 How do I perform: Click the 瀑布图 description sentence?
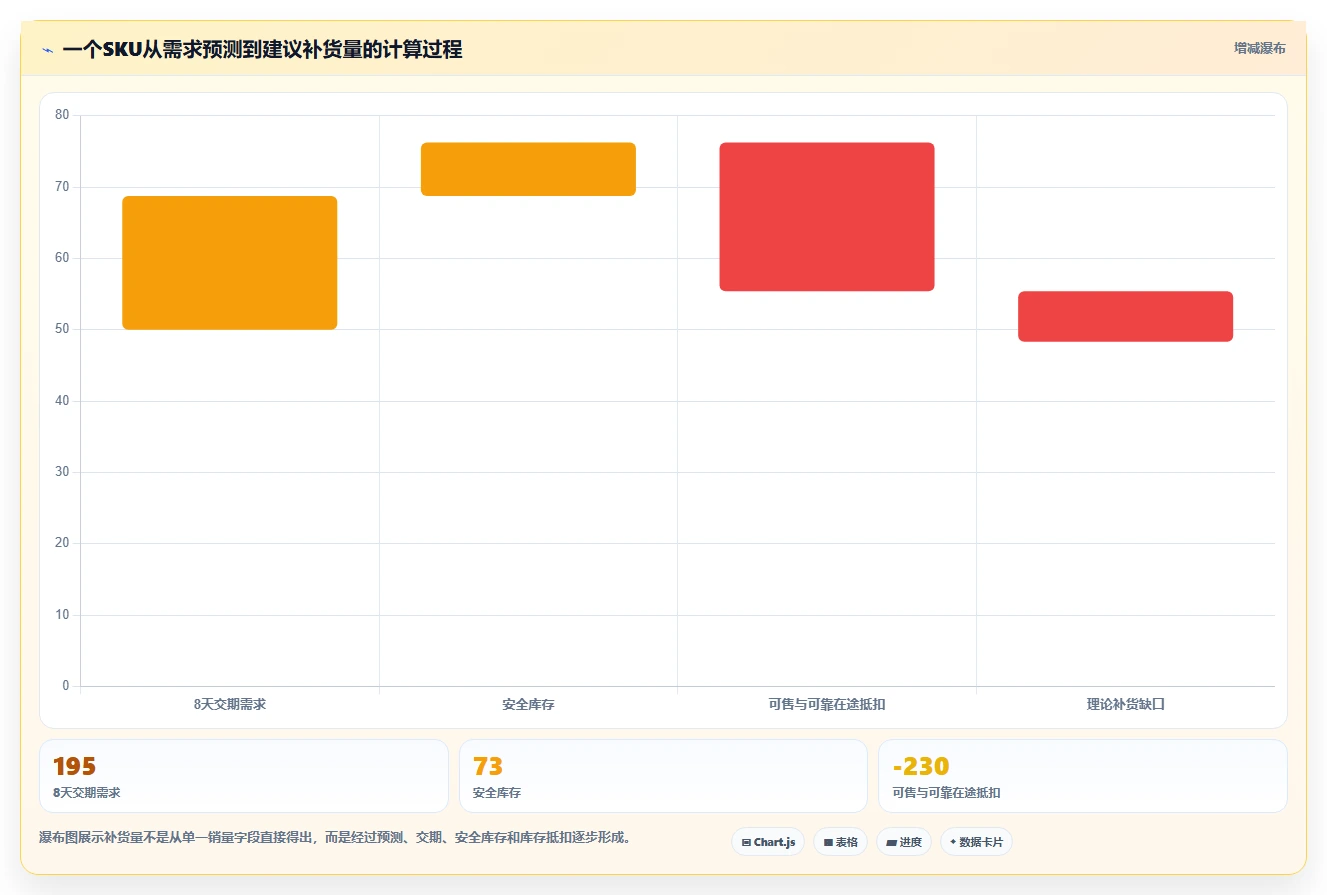click(335, 838)
